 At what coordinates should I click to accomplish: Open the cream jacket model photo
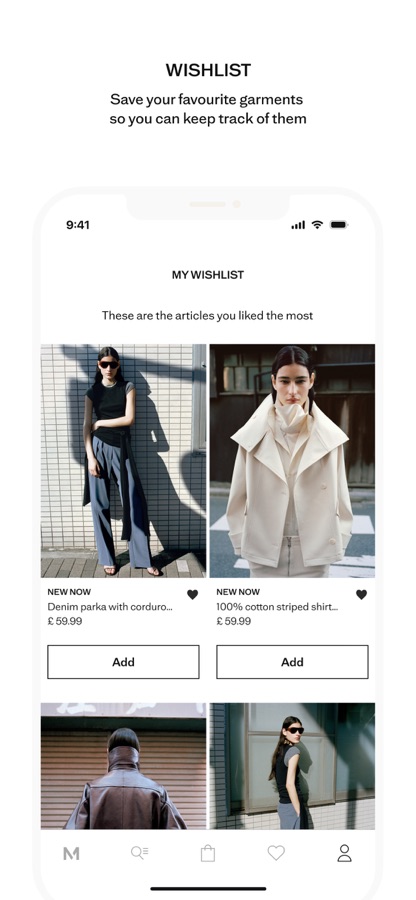point(292,461)
